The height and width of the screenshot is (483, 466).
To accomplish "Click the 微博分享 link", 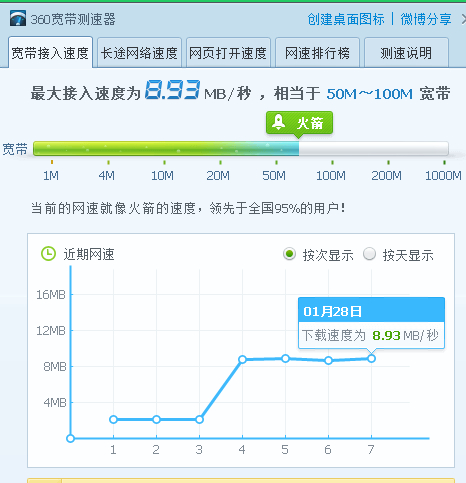I will pos(426,19).
